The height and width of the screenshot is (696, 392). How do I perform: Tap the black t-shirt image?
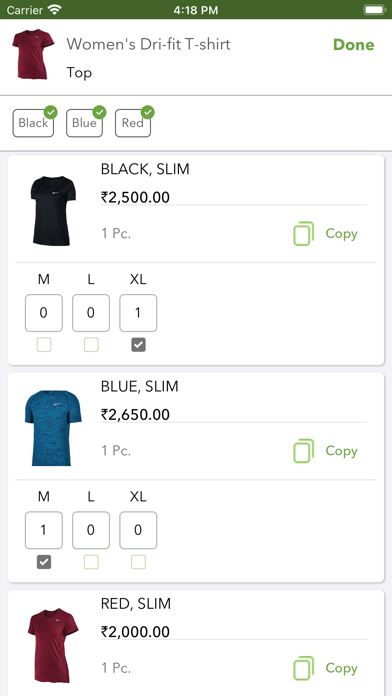tap(53, 210)
